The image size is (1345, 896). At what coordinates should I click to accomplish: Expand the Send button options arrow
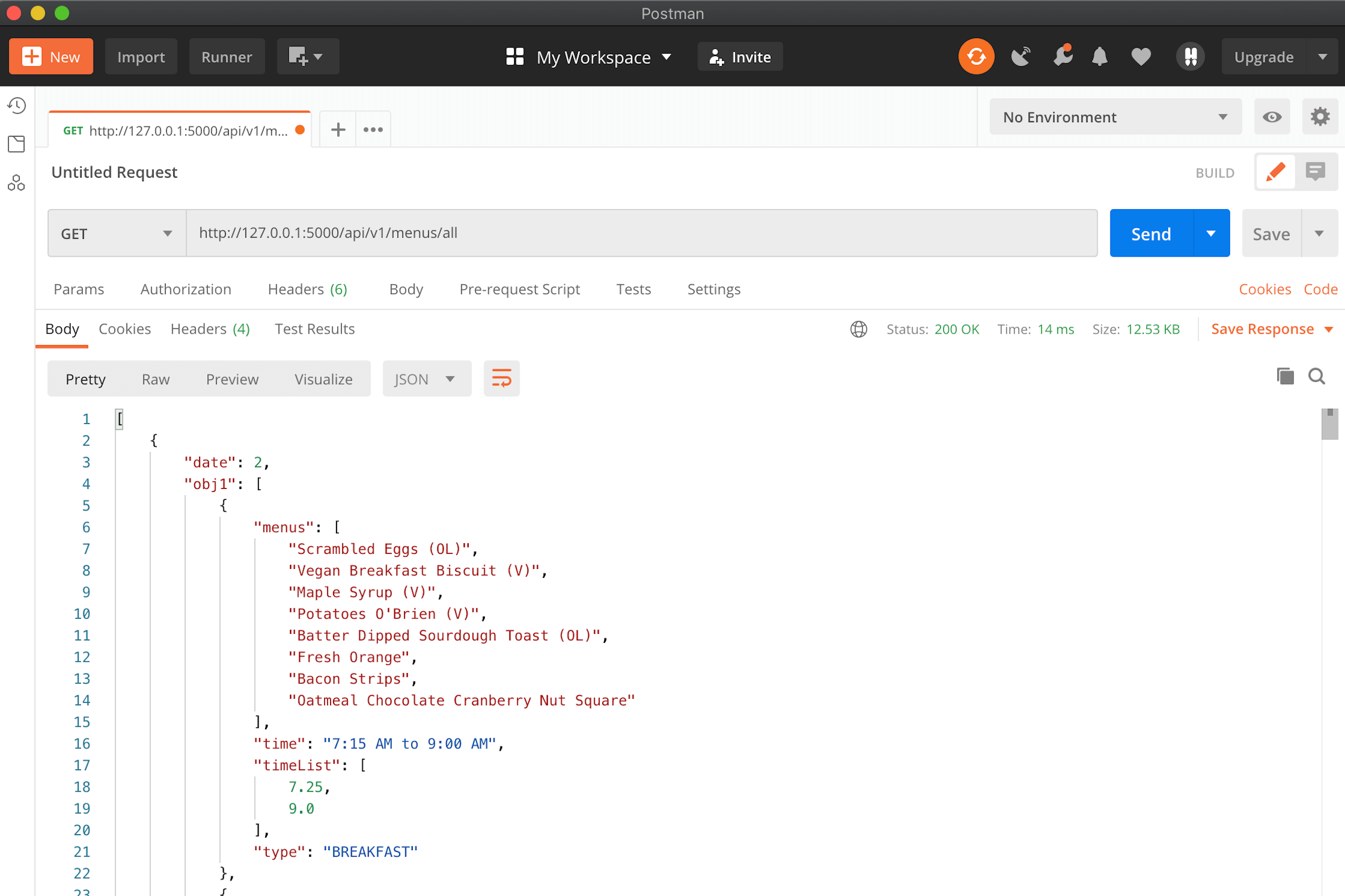pyautogui.click(x=1211, y=234)
